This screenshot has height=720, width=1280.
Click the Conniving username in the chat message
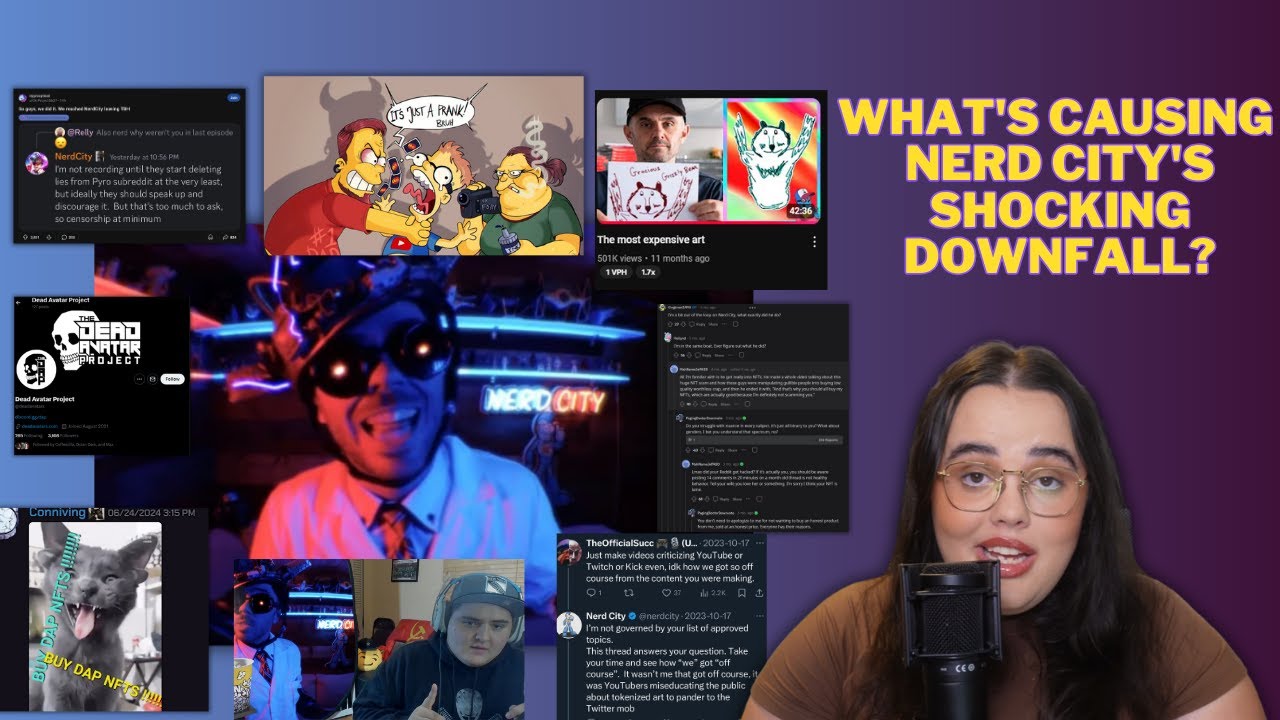[57, 512]
